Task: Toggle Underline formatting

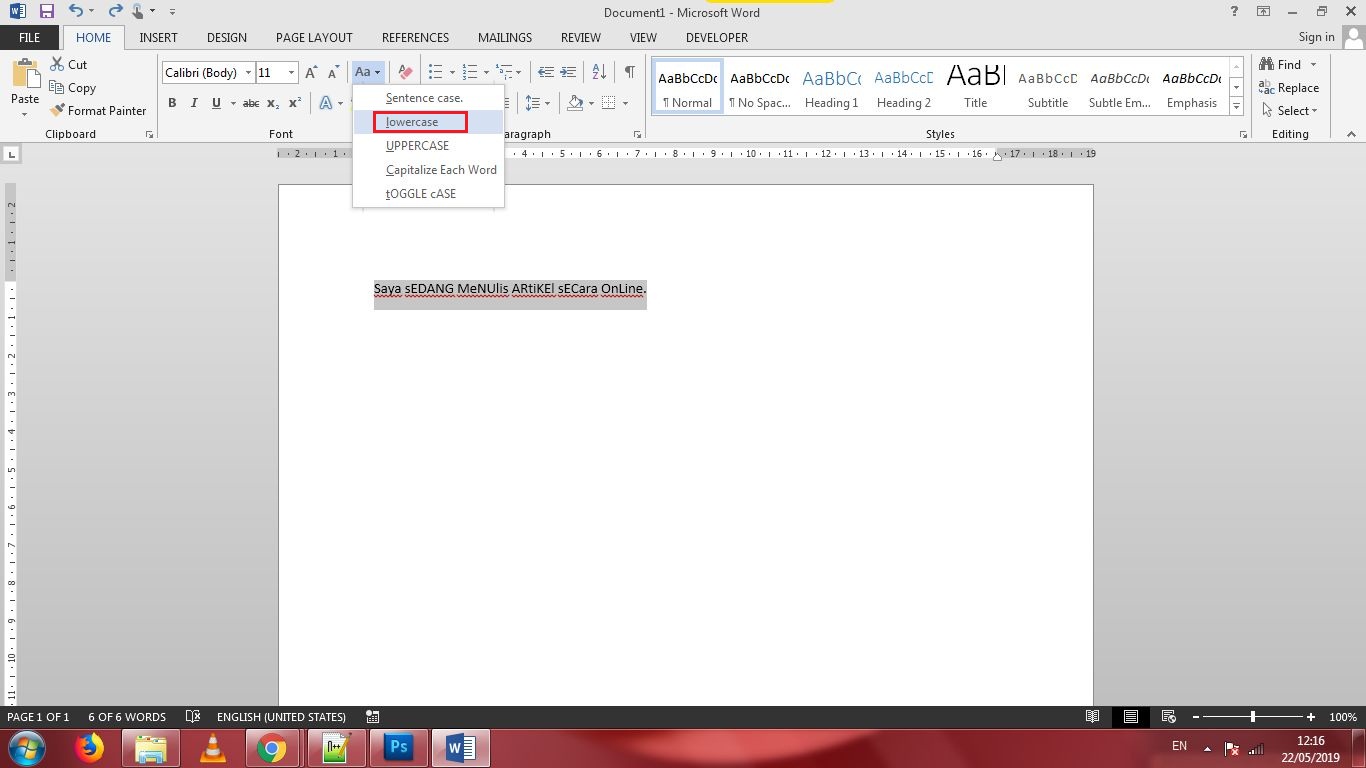Action: (x=215, y=102)
